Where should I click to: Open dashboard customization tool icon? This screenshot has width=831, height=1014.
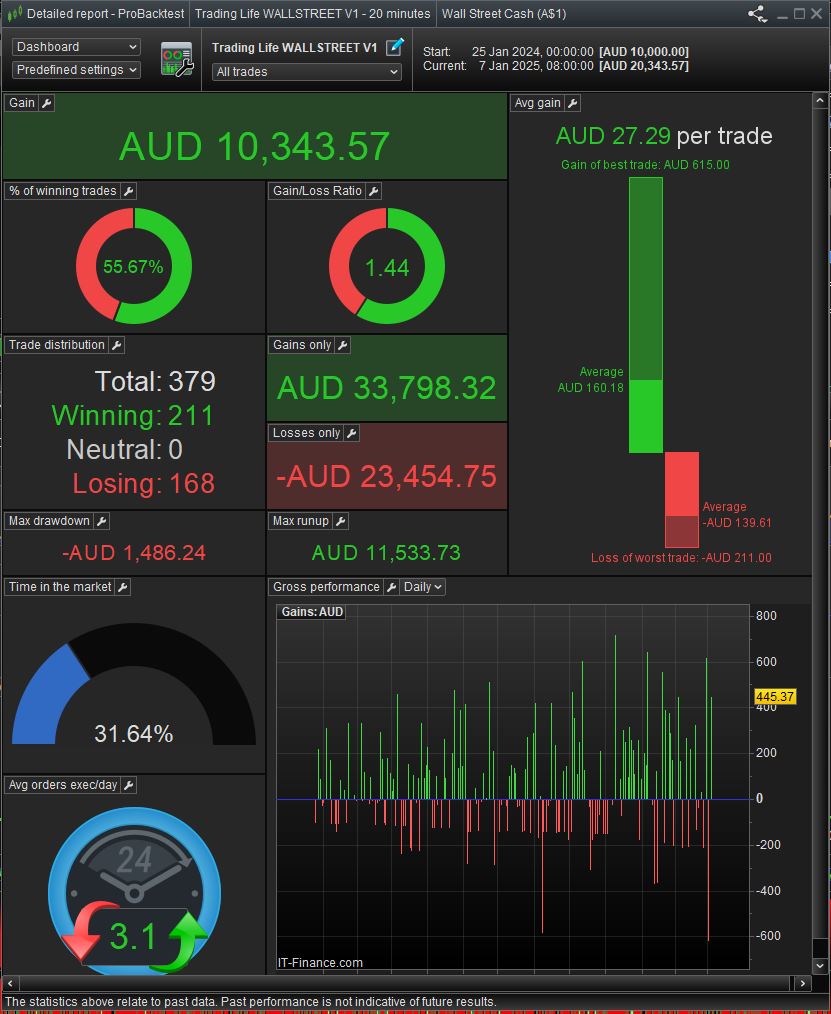click(x=177, y=59)
